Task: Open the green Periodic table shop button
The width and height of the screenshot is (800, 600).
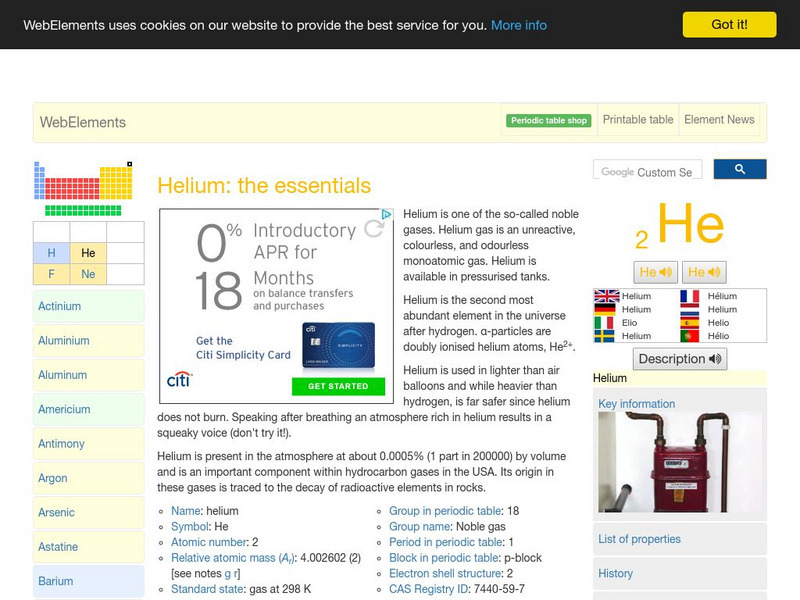Action: [x=549, y=121]
